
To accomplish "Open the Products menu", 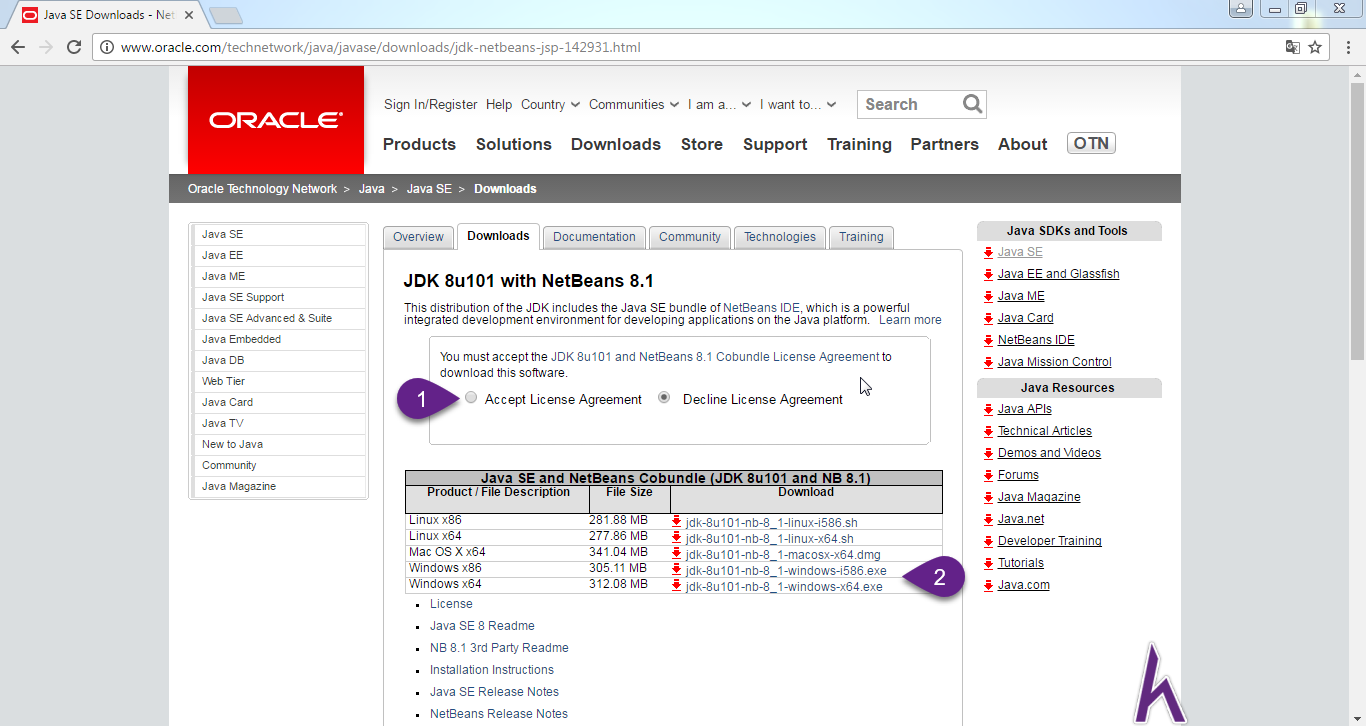I will [419, 144].
